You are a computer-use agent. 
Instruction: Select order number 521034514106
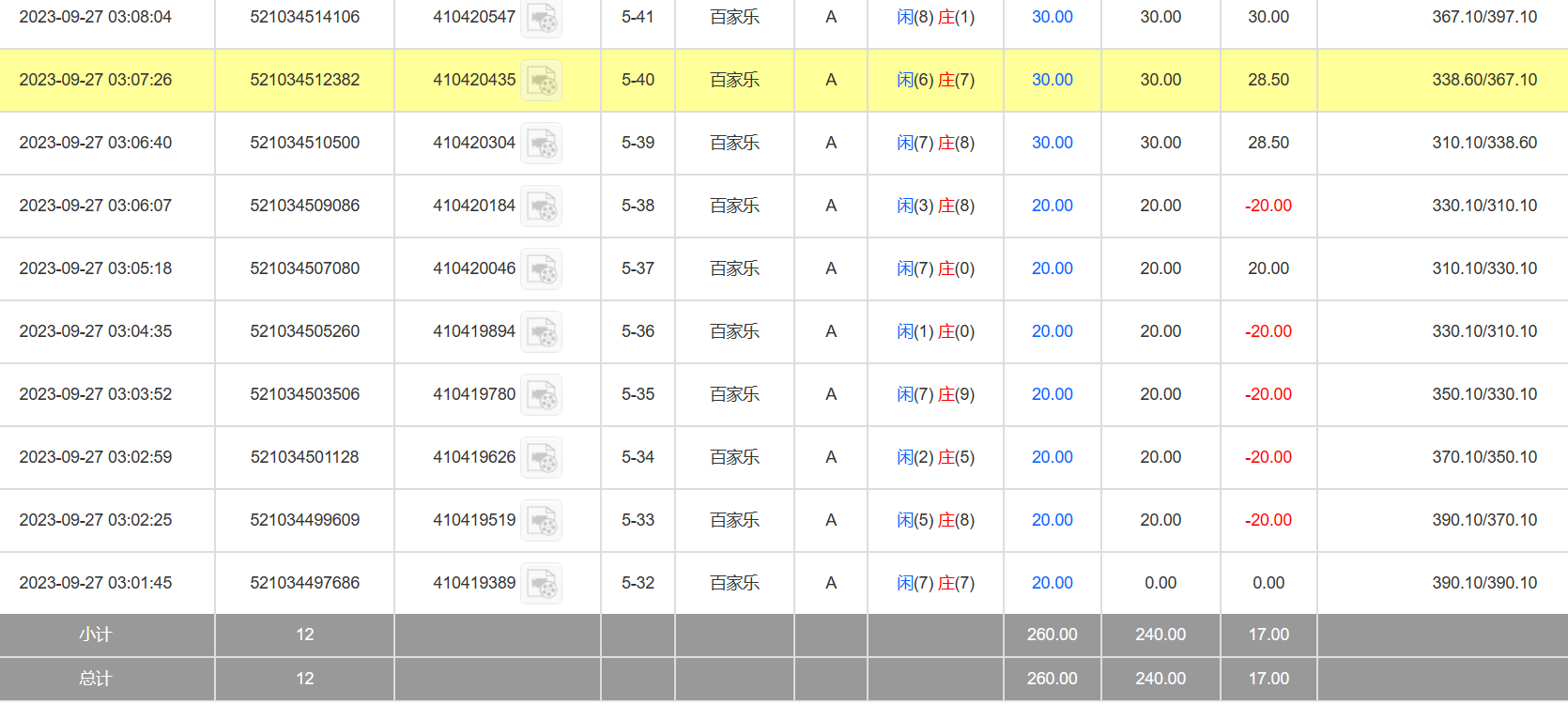click(304, 17)
